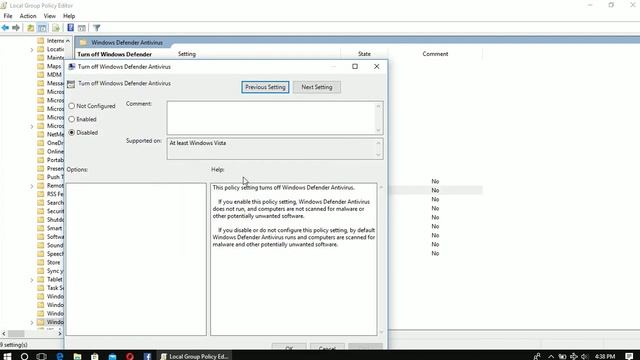Open Task View in the taskbar
This screenshot has width=640, height=360.
[x=42, y=356]
